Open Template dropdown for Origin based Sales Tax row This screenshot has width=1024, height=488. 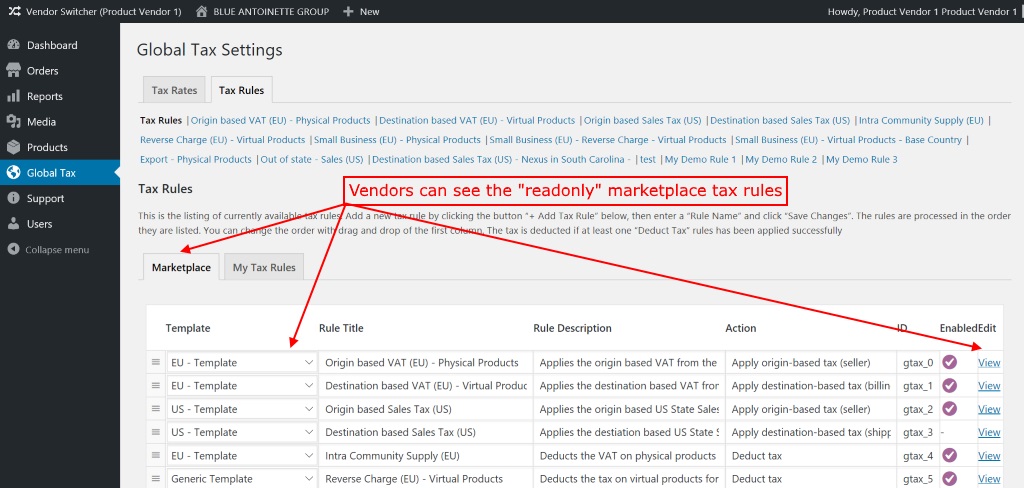click(242, 409)
